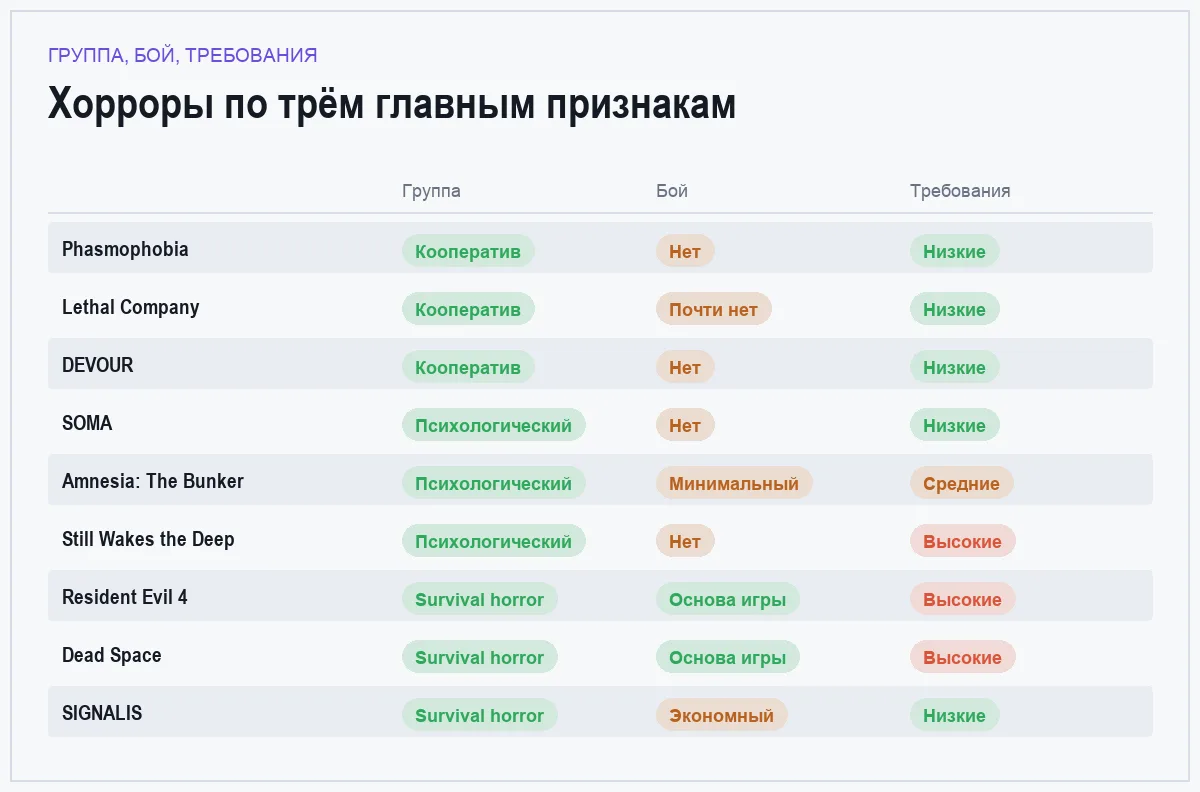Click Survival horror tag for Resident Evil 4
1200x792 pixels.
(x=480, y=599)
